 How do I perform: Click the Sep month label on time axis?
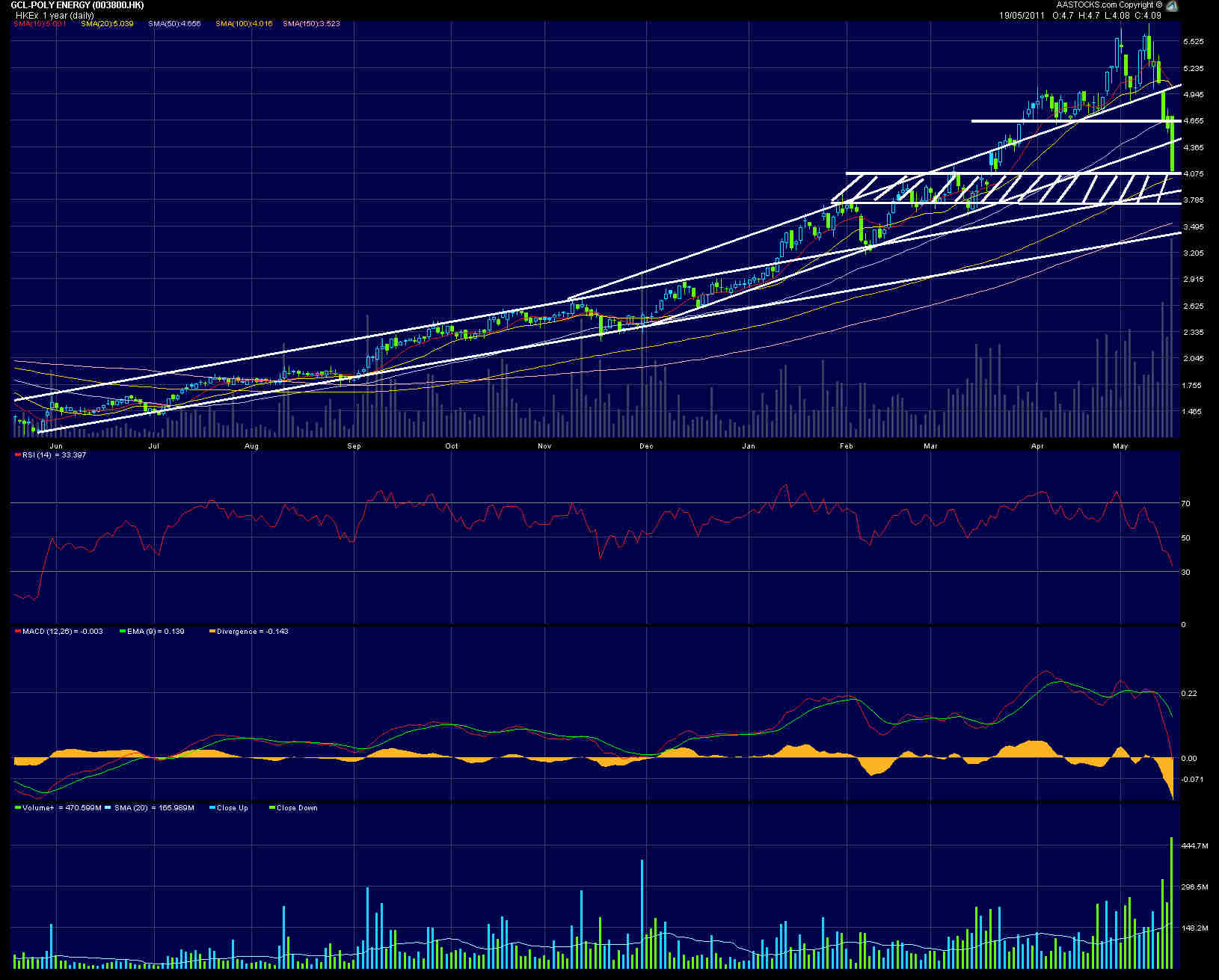[354, 446]
